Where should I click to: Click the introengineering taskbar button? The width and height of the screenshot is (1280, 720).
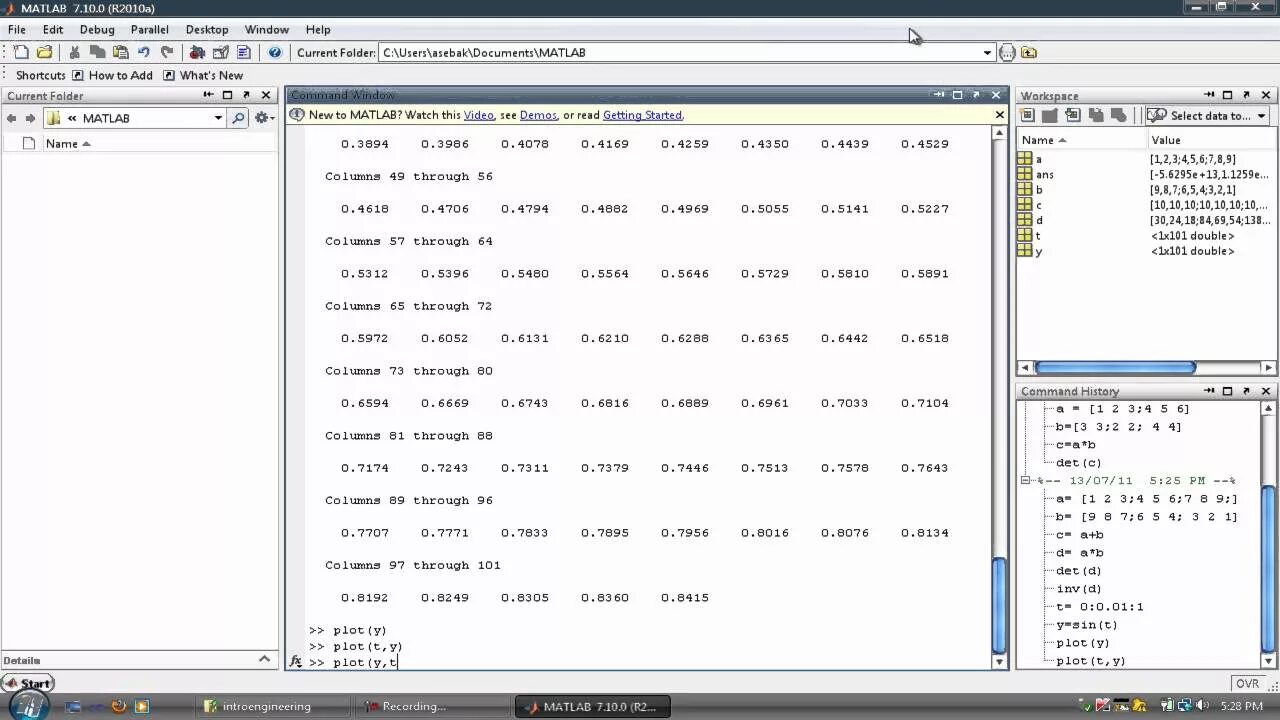pos(273,706)
